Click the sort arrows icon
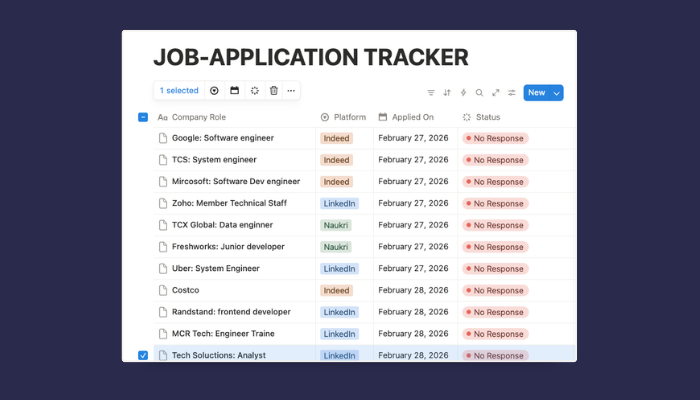700x400 pixels. [447, 93]
